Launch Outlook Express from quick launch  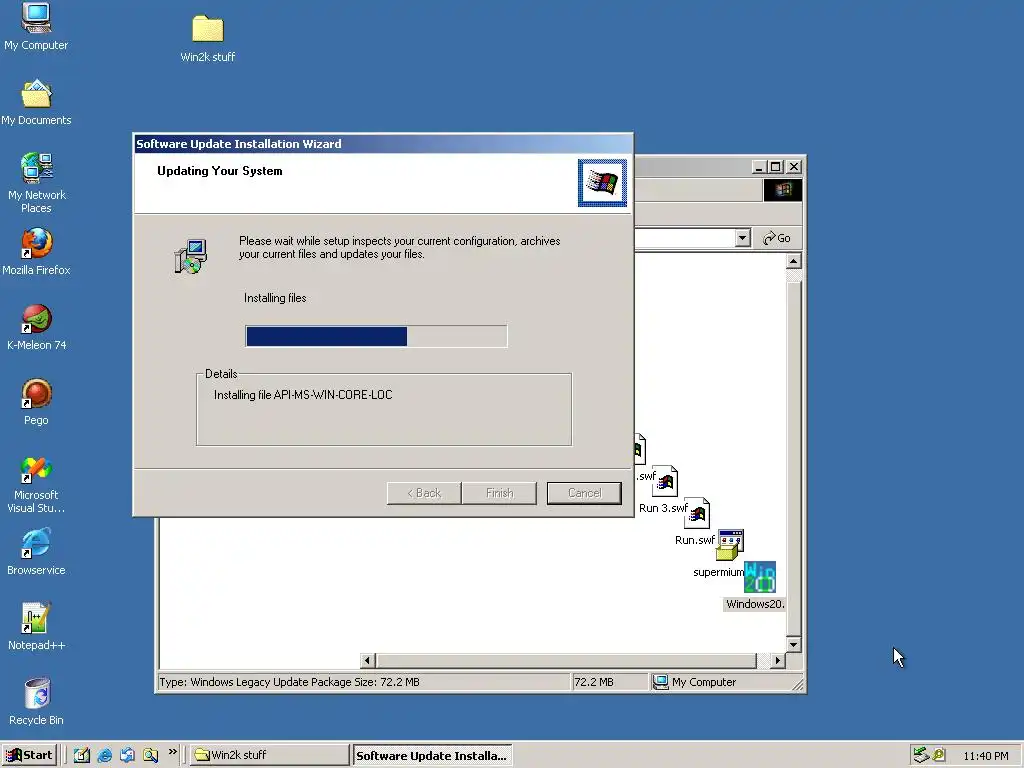click(127, 755)
